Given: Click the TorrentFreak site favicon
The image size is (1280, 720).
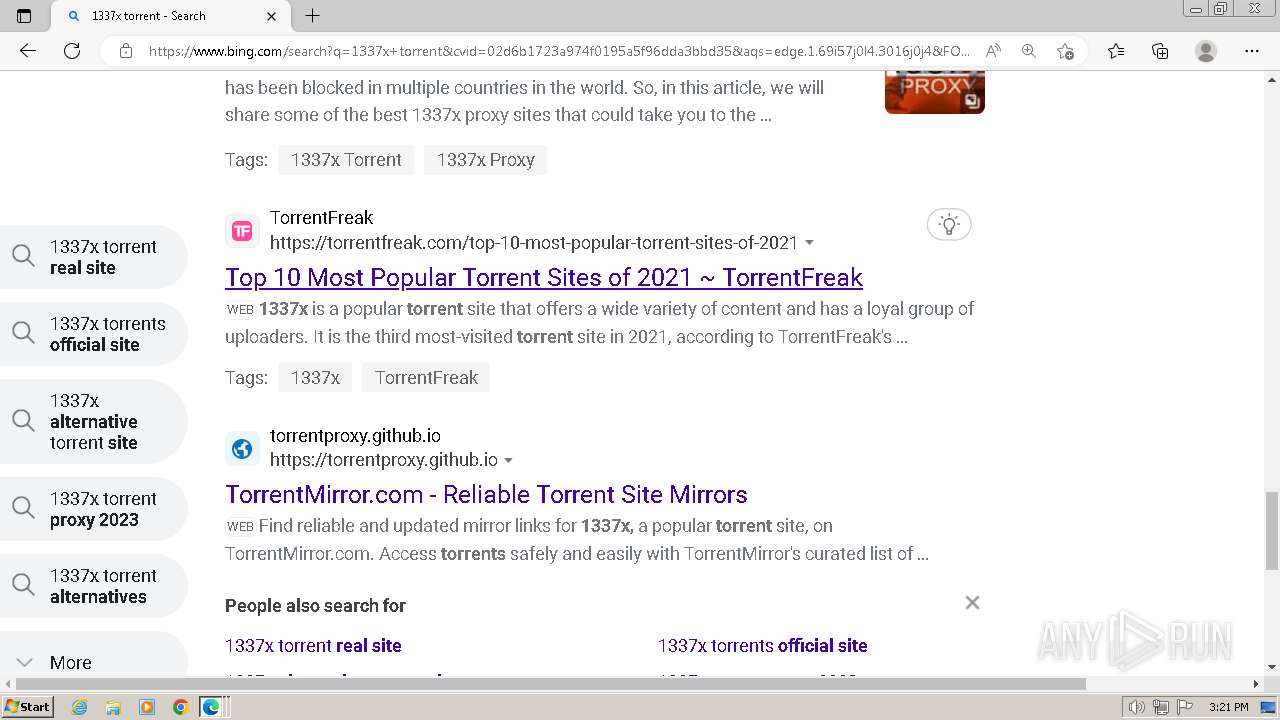Looking at the screenshot, I should tap(242, 231).
